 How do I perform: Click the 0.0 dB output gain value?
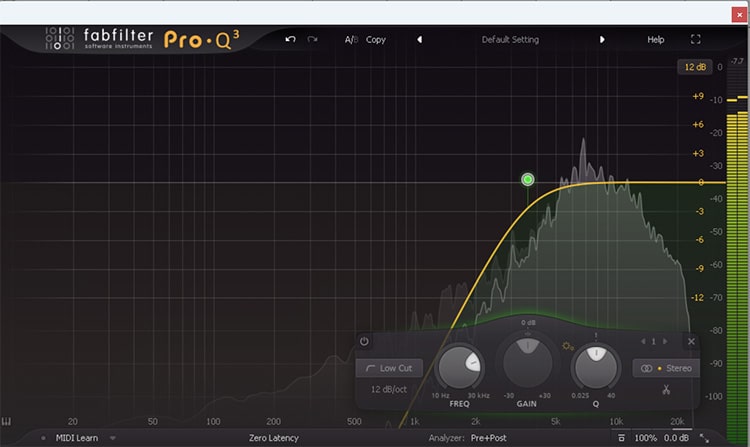click(676, 438)
